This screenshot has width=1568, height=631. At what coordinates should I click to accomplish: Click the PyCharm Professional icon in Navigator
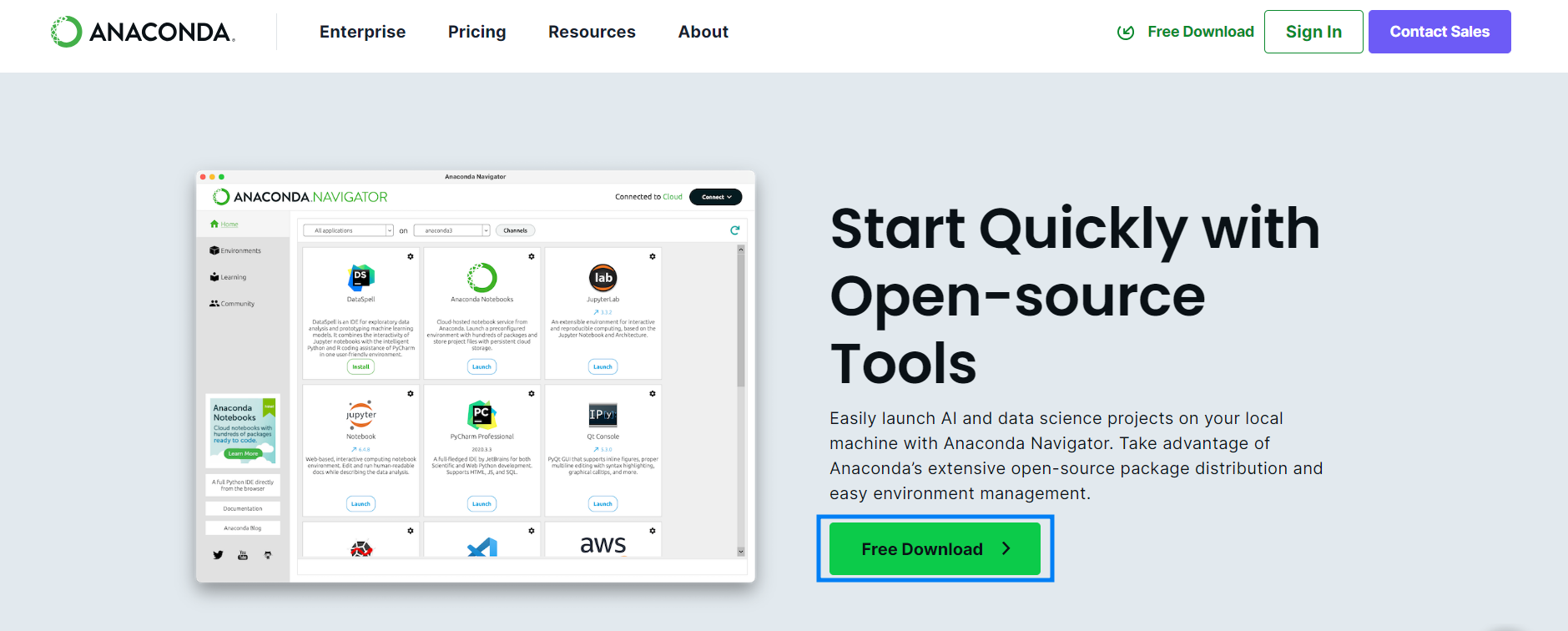(481, 414)
